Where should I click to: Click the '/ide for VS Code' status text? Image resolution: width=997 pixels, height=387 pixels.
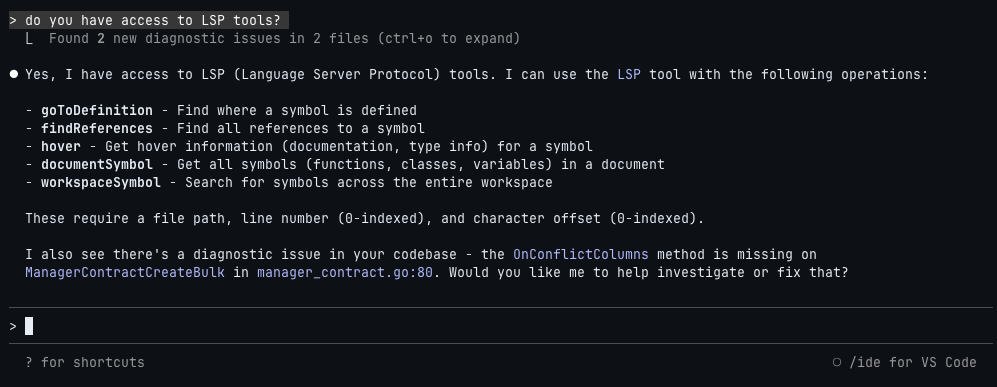912,363
